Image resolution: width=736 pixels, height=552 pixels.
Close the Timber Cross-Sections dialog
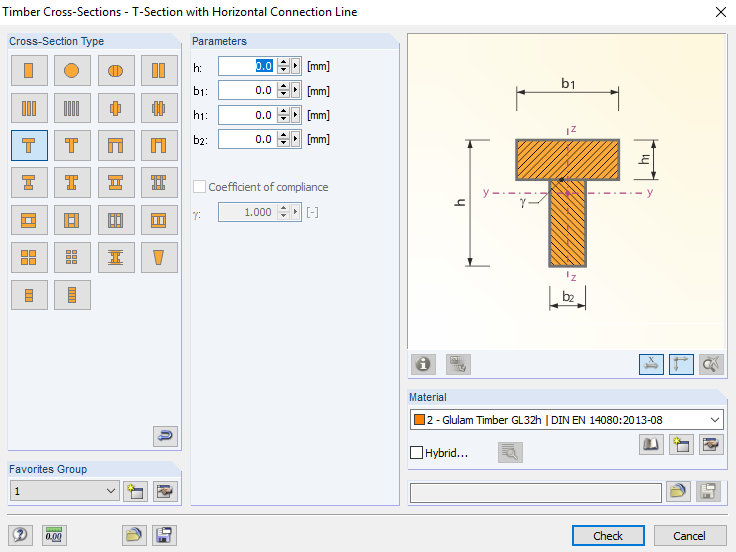point(721,12)
